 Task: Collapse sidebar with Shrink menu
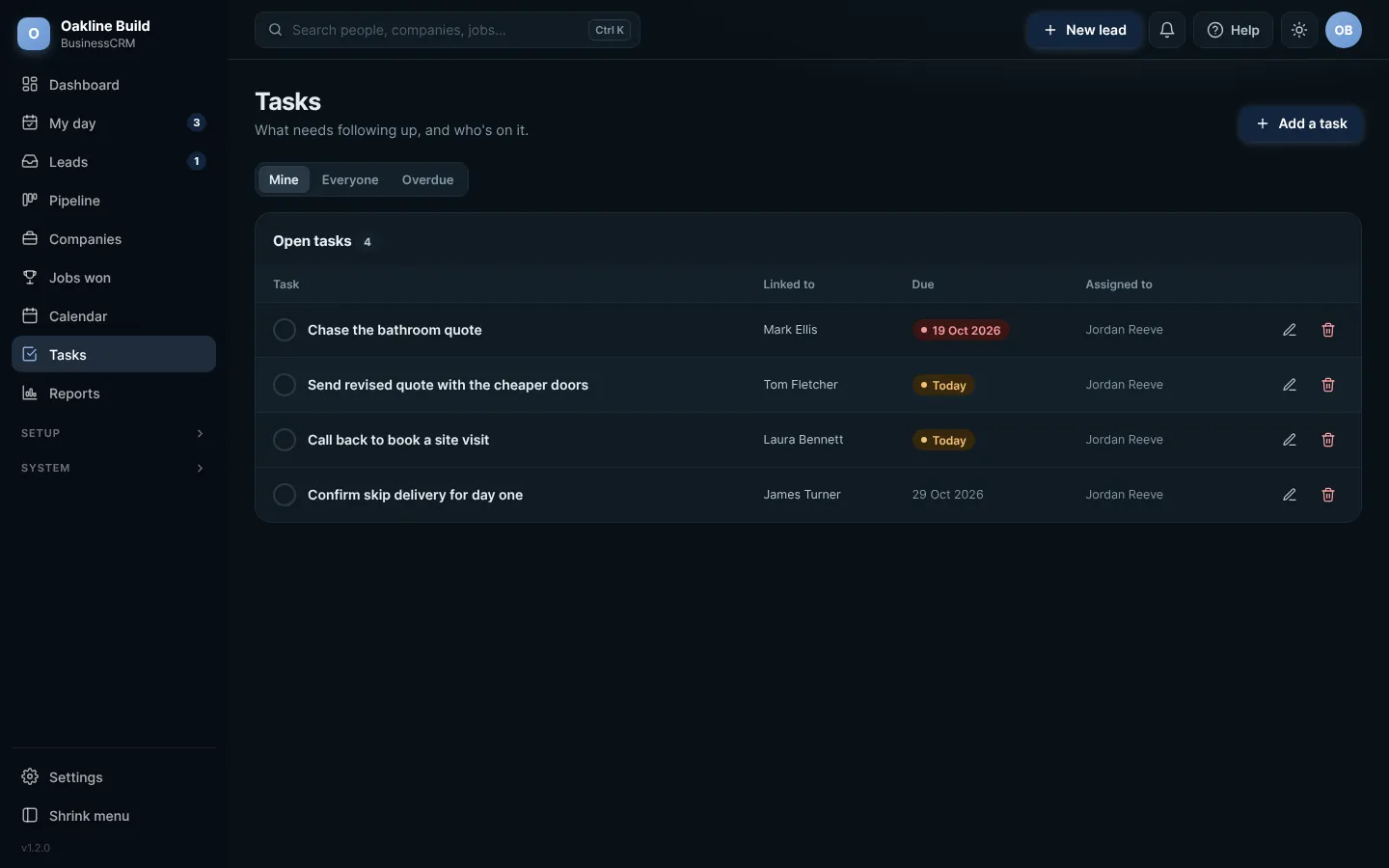[x=114, y=816]
